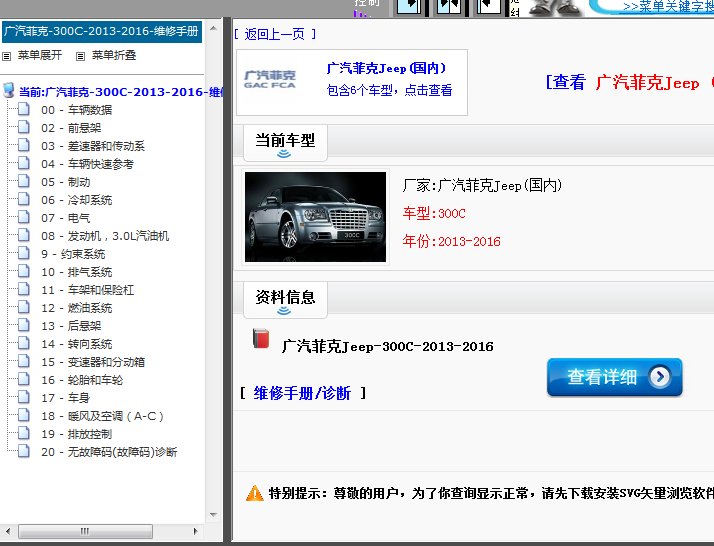714x546 pixels.
Task: Click the page icon beside 02 - 前悬架
Action: pyautogui.click(x=24, y=127)
